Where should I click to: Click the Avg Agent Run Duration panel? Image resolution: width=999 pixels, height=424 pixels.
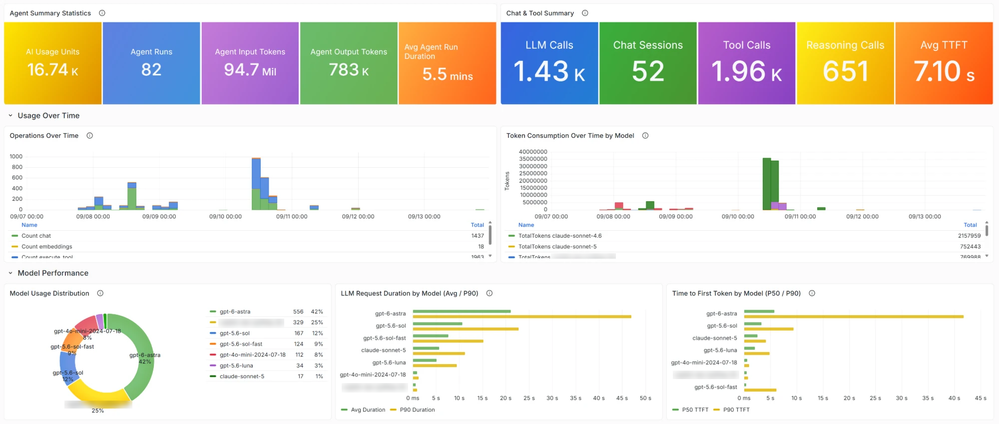[x=447, y=63]
